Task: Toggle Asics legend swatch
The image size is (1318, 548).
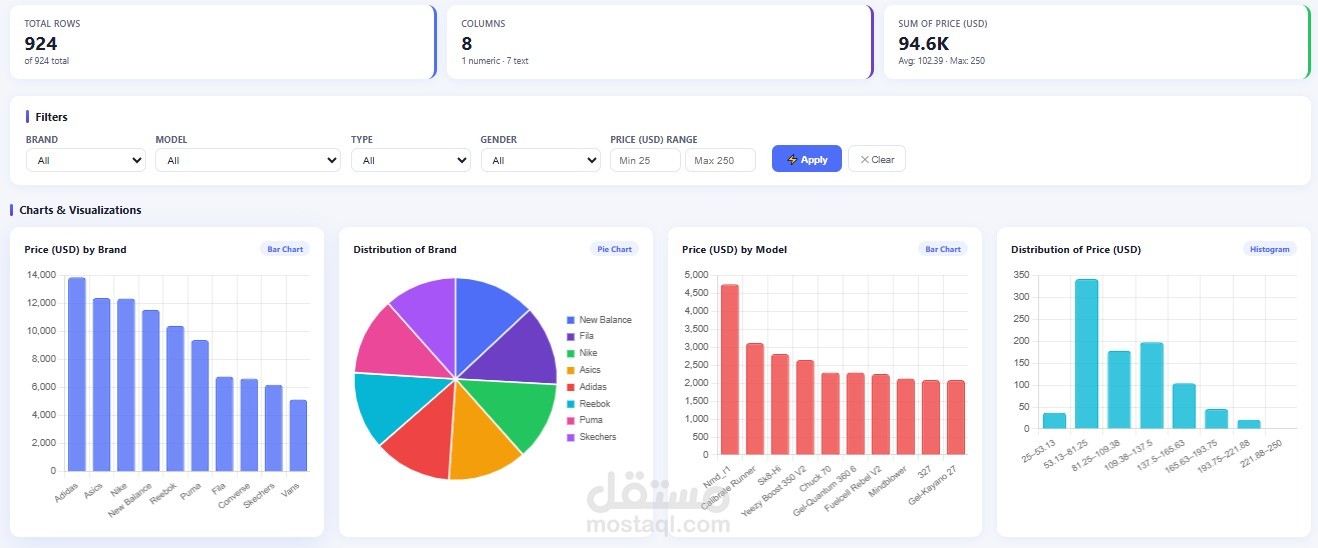Action: (x=570, y=370)
